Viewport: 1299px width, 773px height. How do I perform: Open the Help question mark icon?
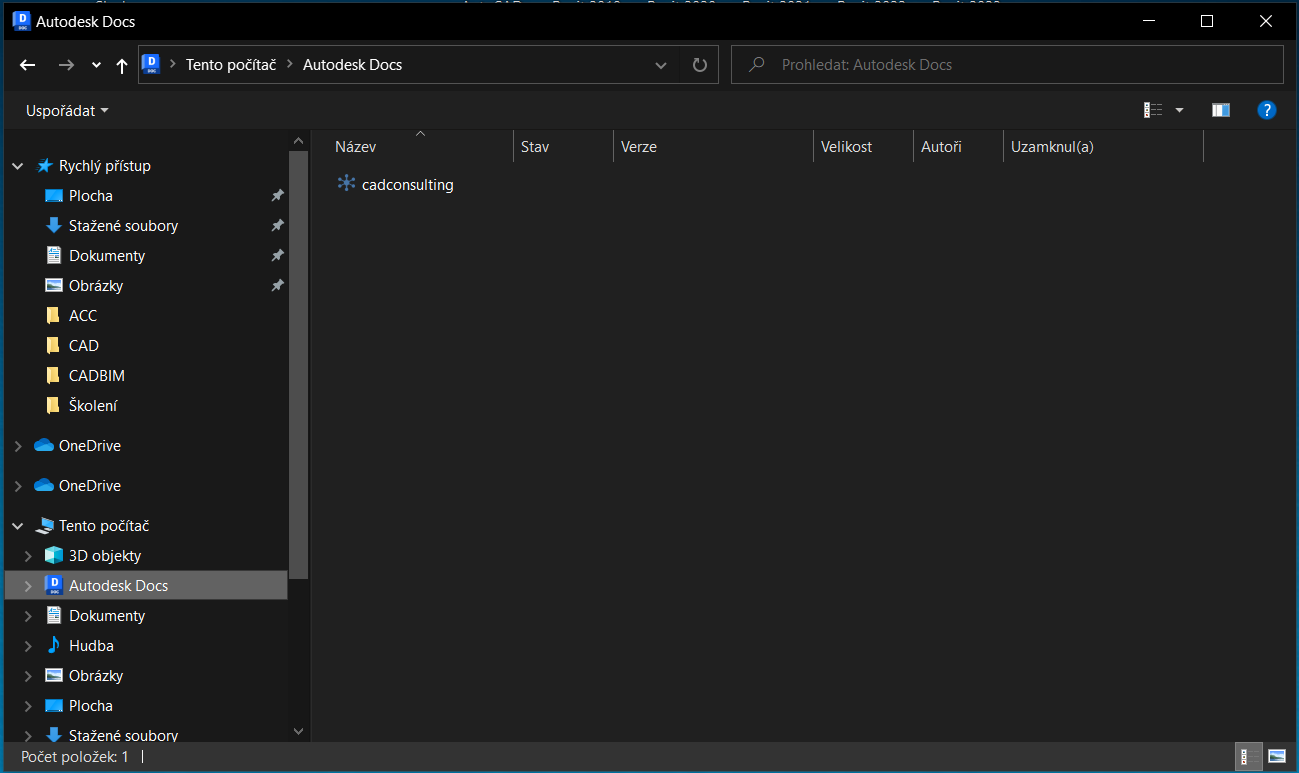pyautogui.click(x=1266, y=110)
